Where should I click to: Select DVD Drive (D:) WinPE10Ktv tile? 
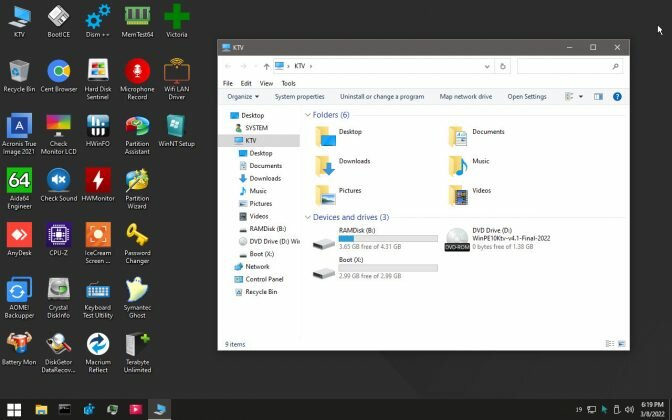tap(498, 239)
